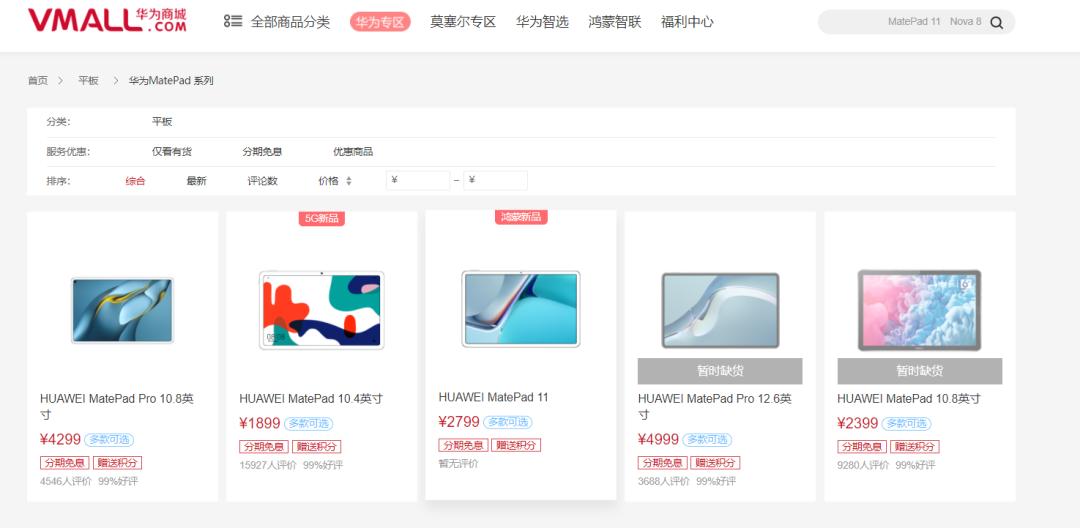Click the ¥2799 price

(459, 421)
